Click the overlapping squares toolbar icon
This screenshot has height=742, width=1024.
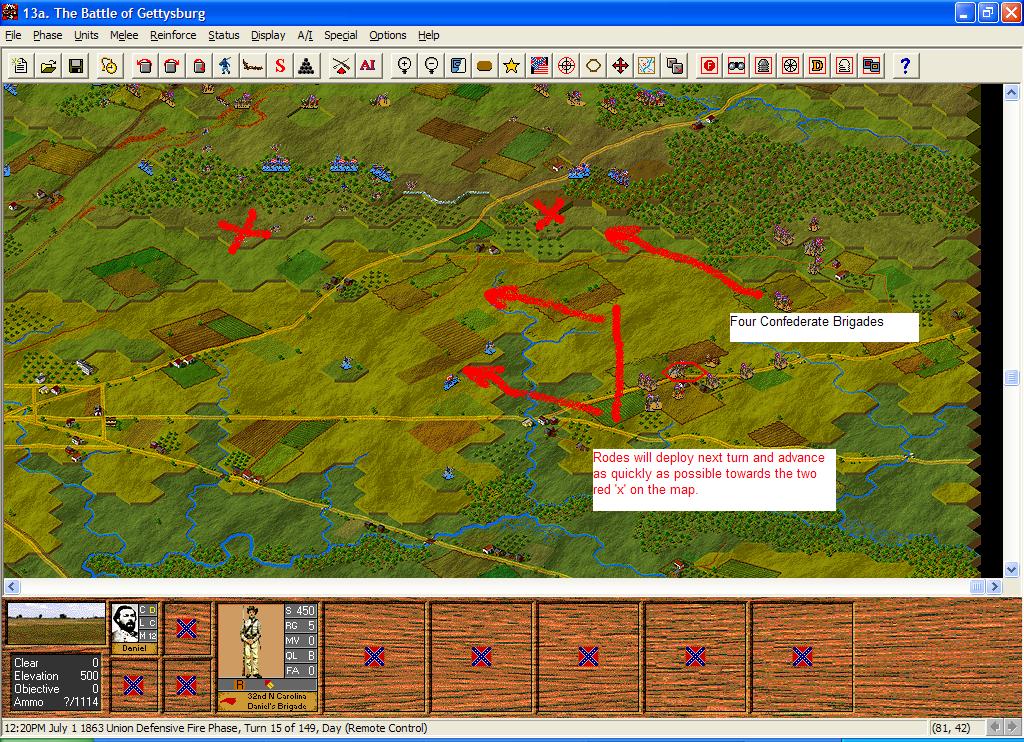(674, 66)
